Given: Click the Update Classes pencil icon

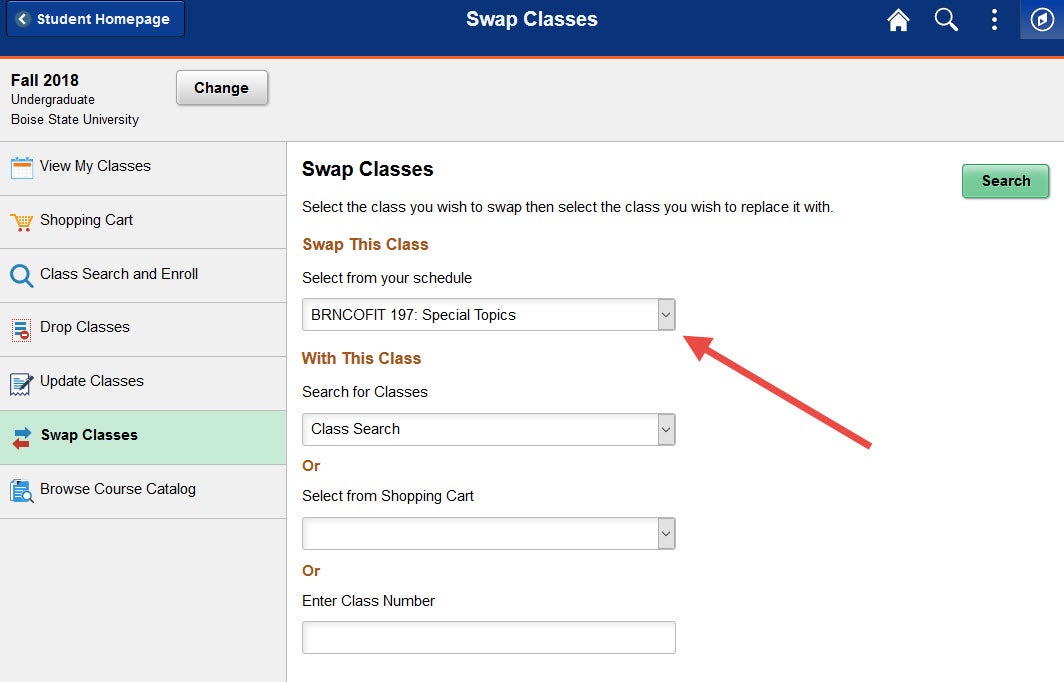Looking at the screenshot, I should [22, 383].
